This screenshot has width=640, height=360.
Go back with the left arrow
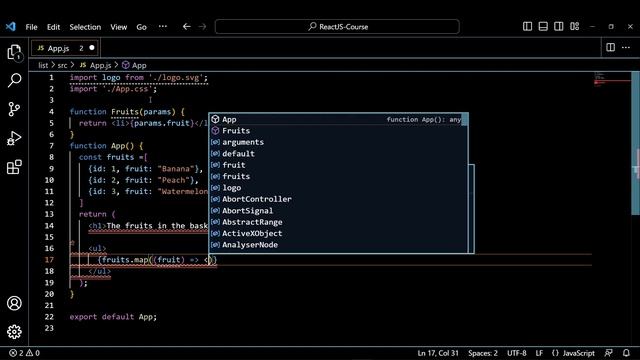(187, 27)
